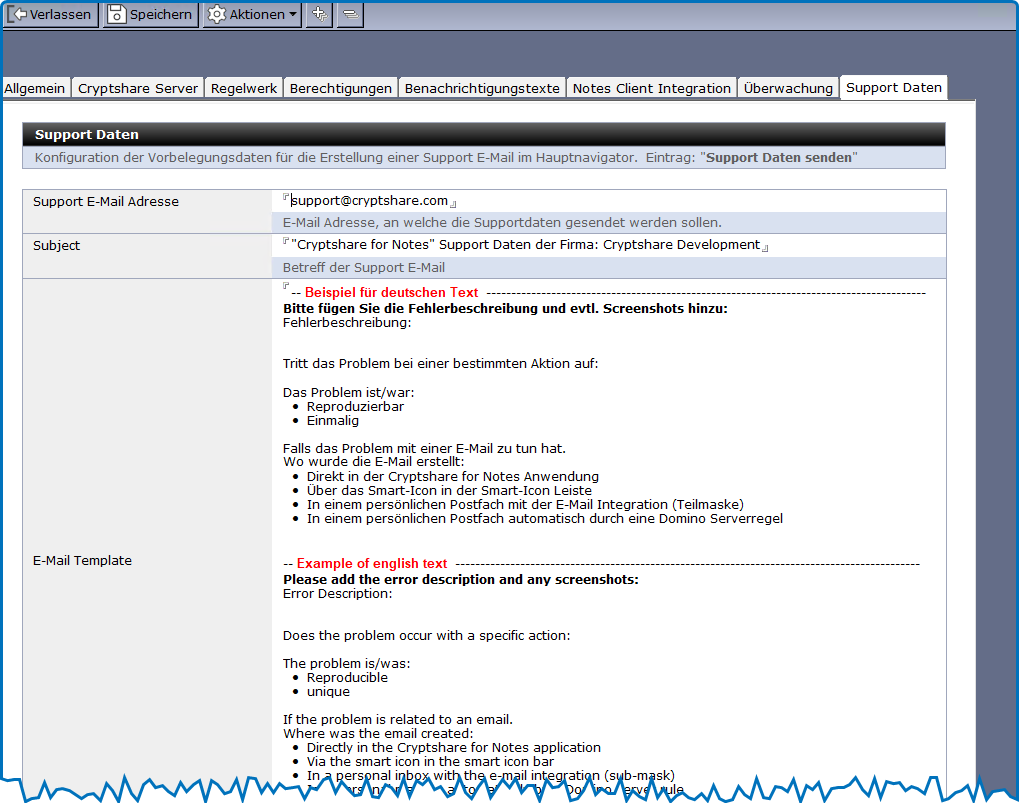1019x803 pixels.
Task: Select the Support Daten tab
Action: [x=893, y=87]
